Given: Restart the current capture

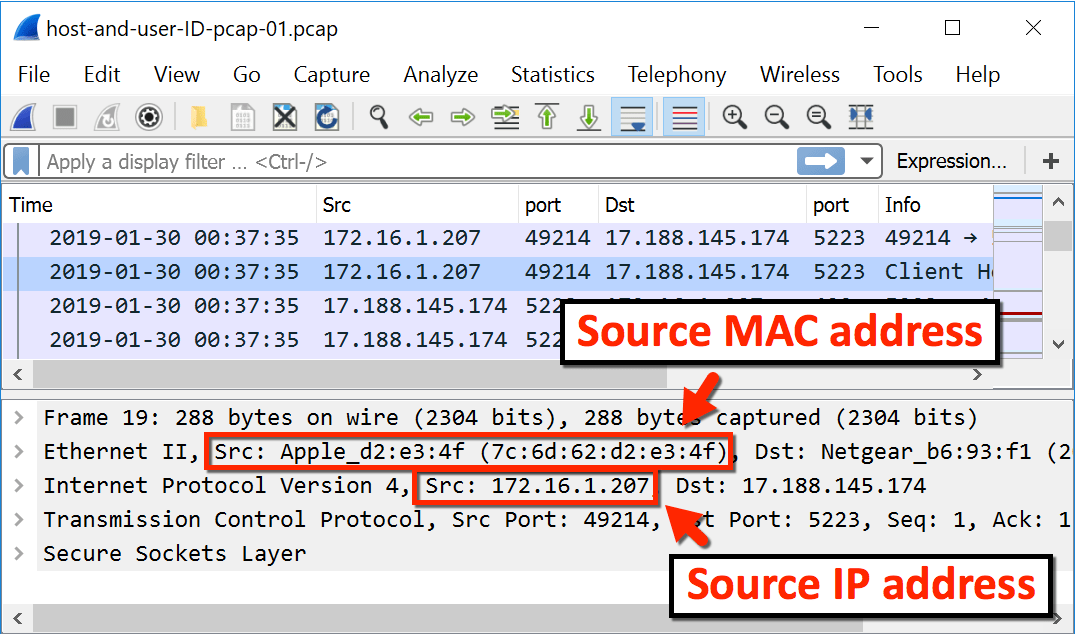Looking at the screenshot, I should click(x=106, y=117).
